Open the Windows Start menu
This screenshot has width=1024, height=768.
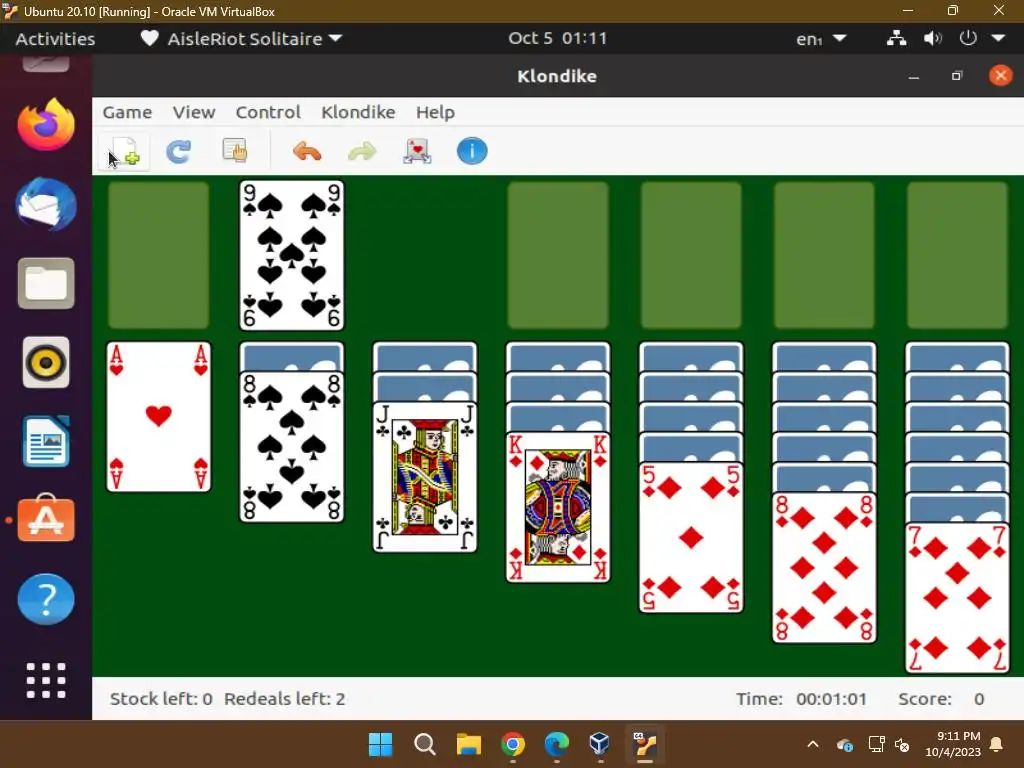(x=380, y=744)
